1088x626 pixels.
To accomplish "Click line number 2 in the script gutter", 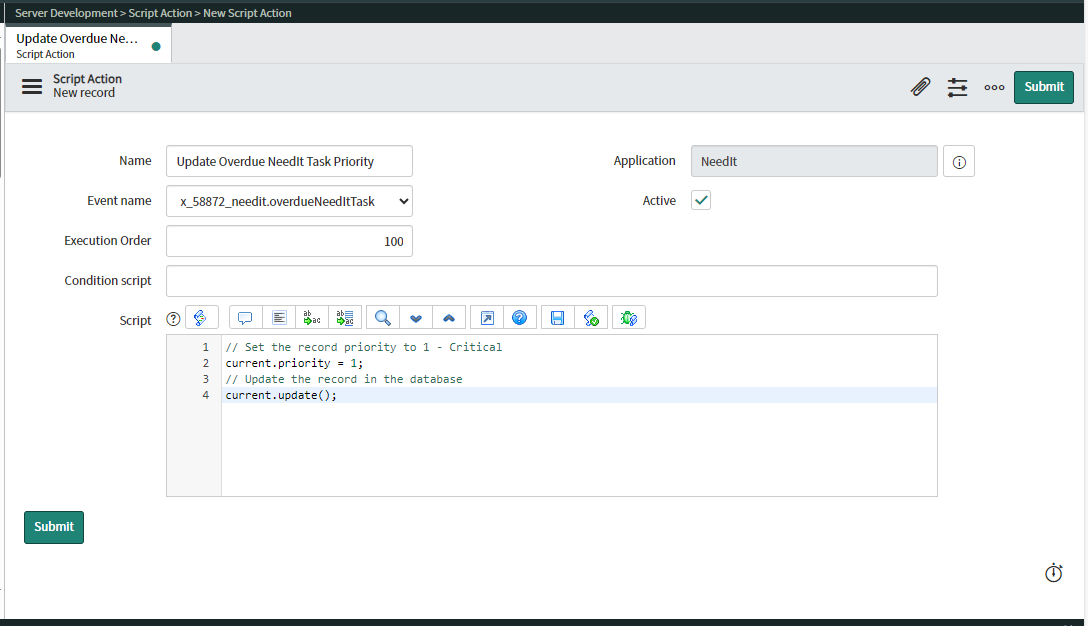I will (x=205, y=363).
